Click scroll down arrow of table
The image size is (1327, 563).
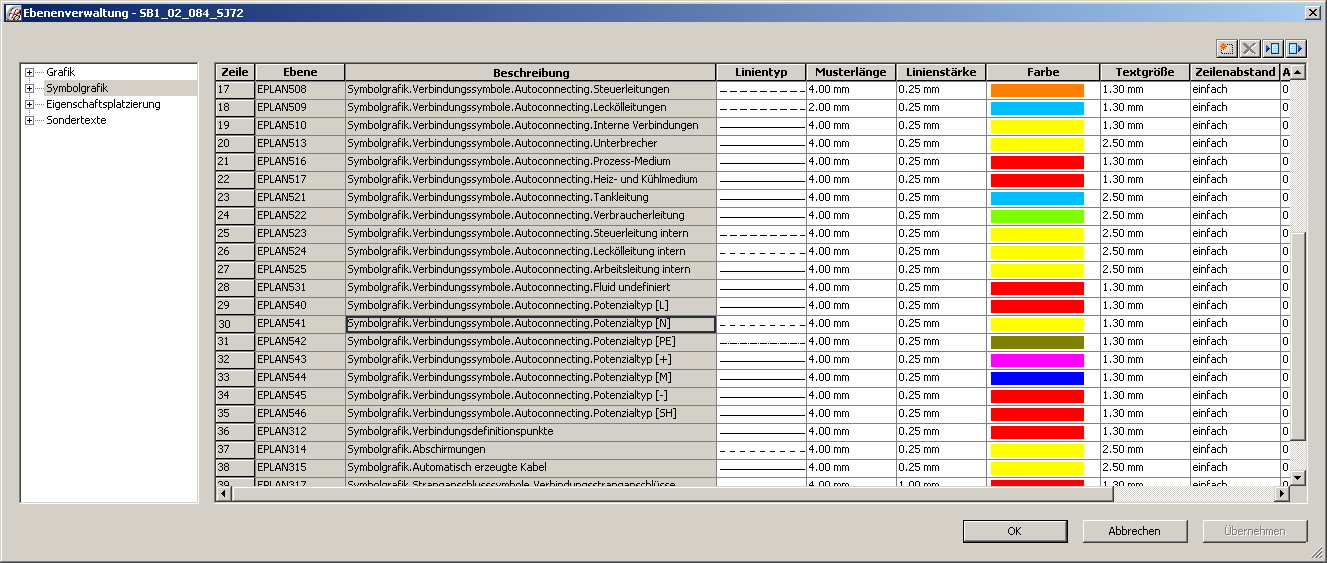click(1297, 478)
